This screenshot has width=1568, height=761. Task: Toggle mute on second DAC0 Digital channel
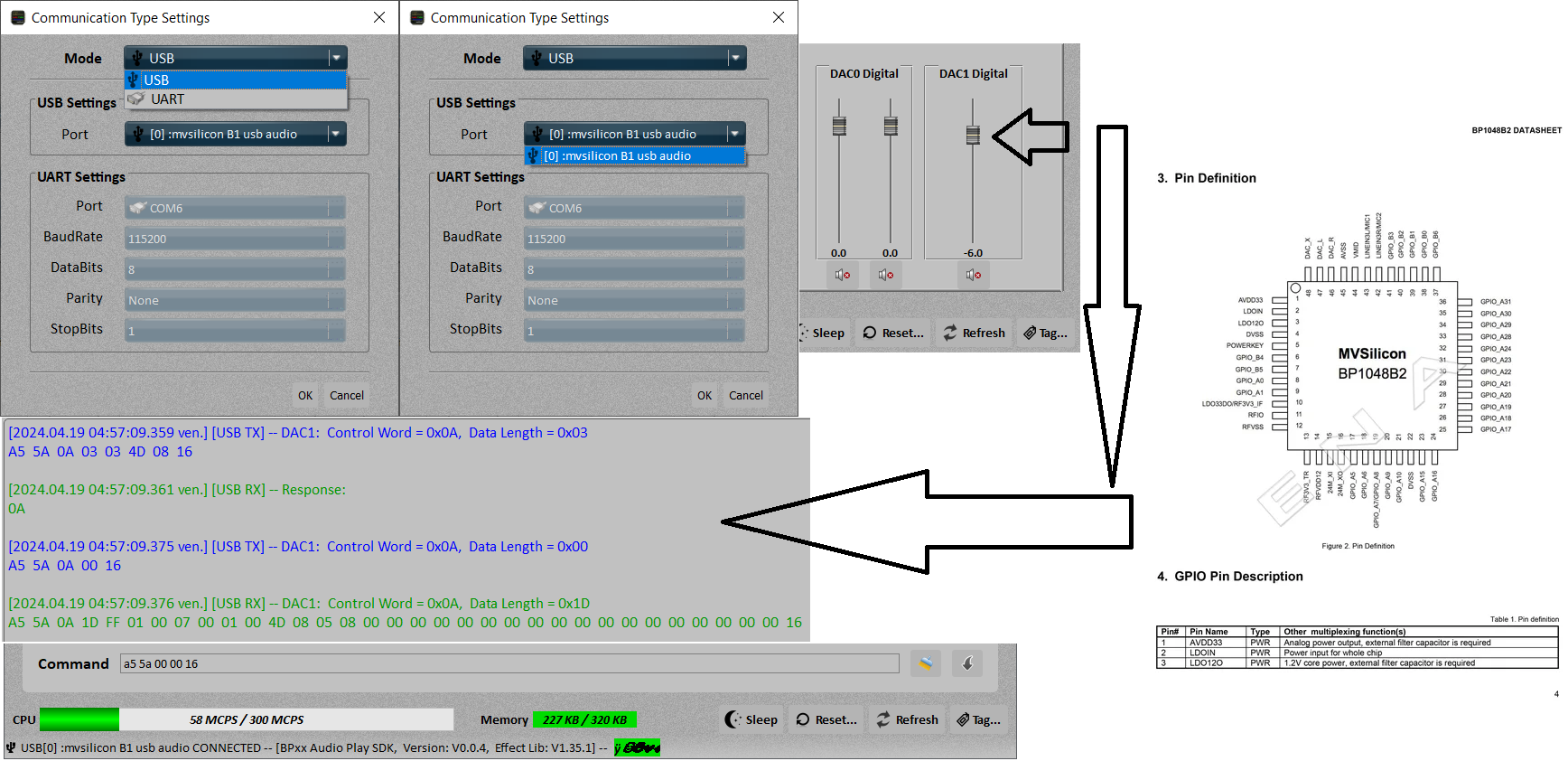pyautogui.click(x=886, y=275)
